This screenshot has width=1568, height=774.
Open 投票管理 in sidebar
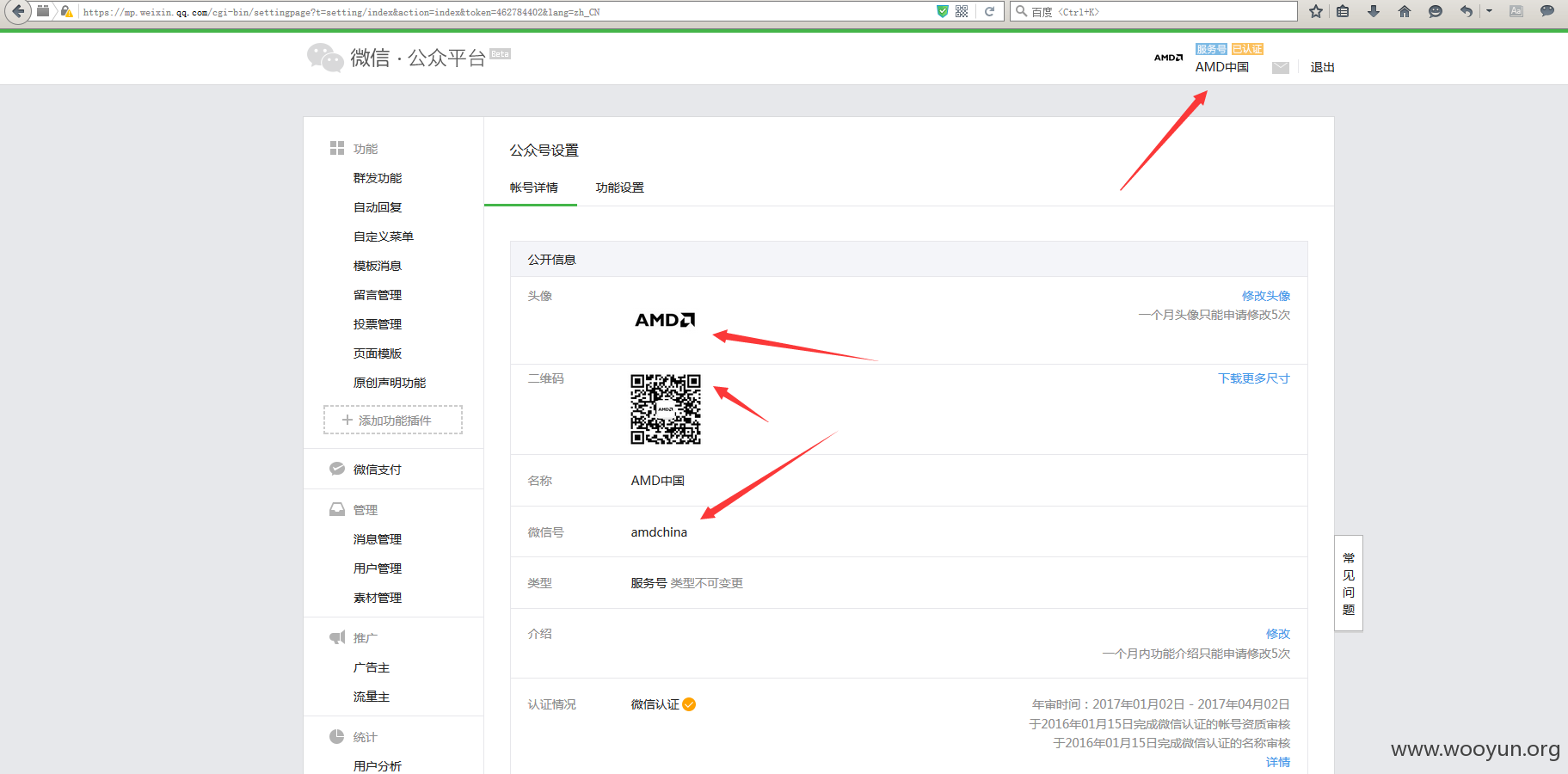point(378,324)
